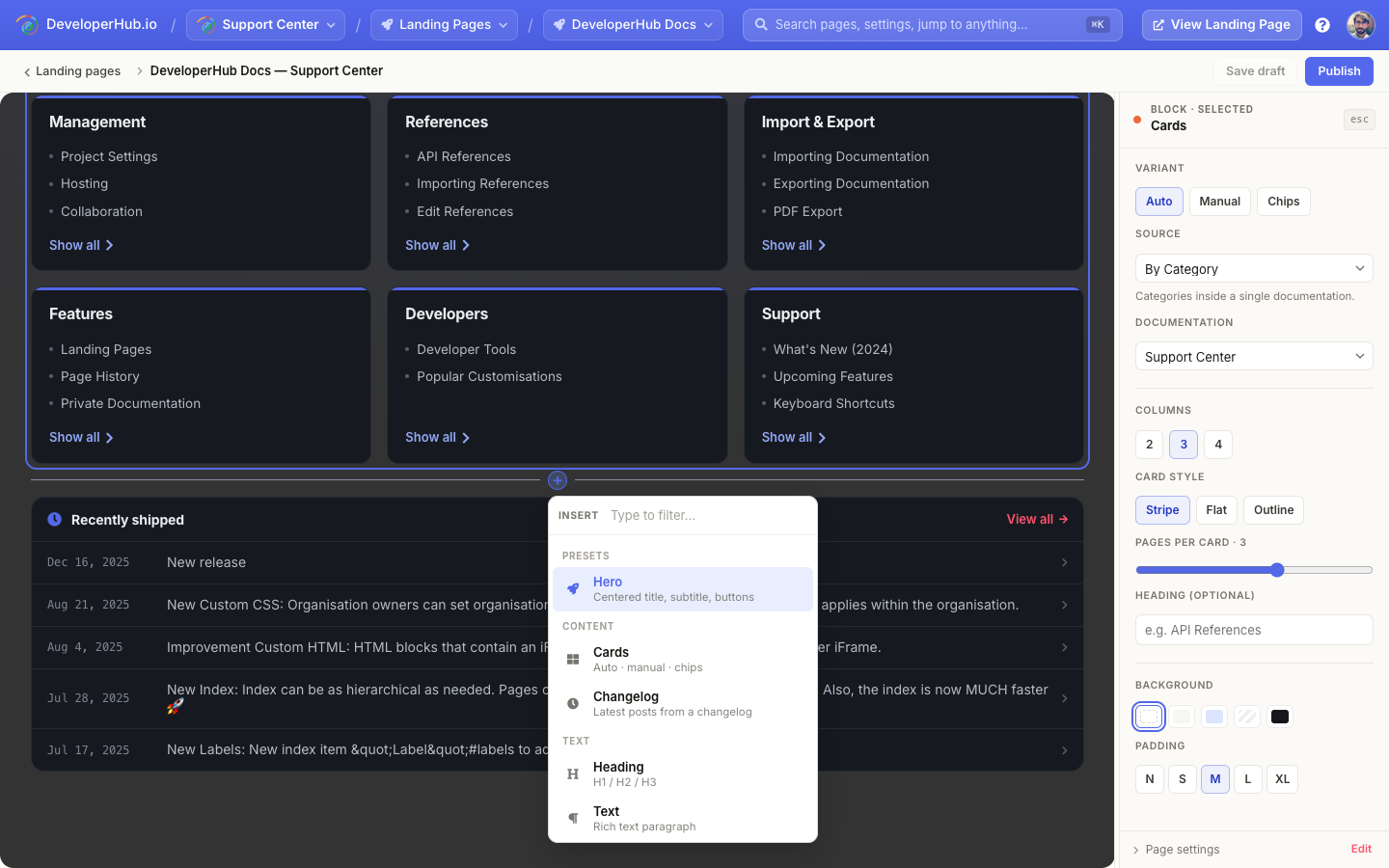Click the back arrow to Landing pages
The height and width of the screenshot is (868, 1389).
[27, 71]
